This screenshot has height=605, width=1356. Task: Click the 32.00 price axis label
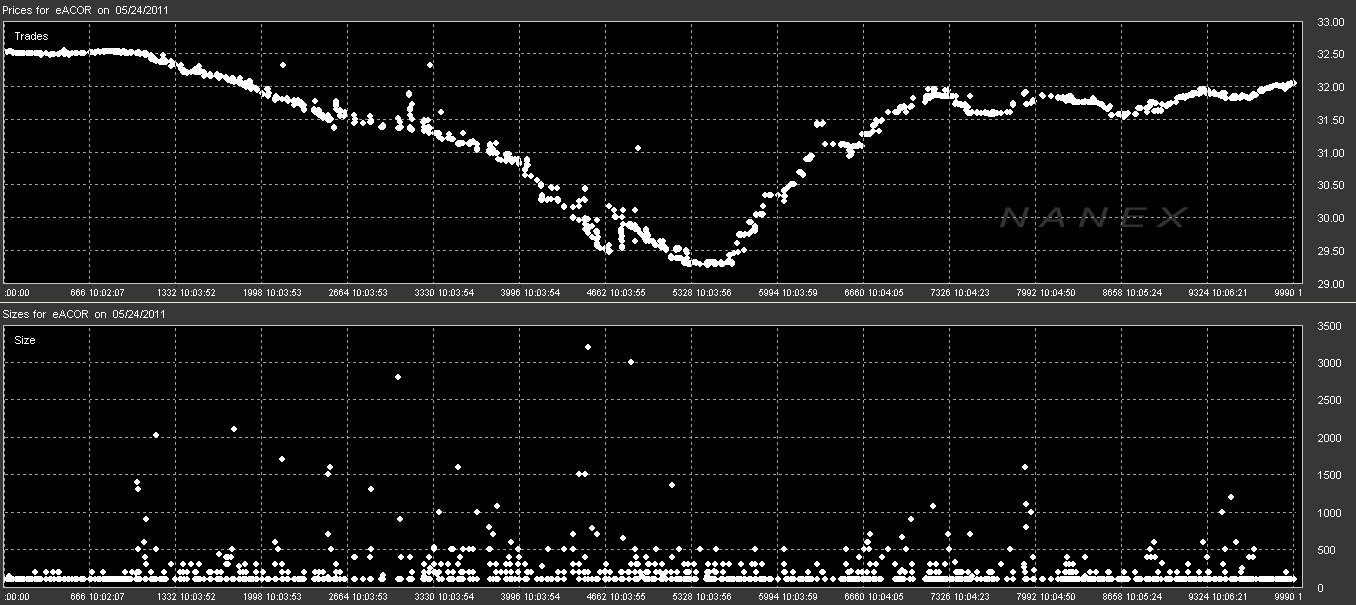(x=1329, y=88)
